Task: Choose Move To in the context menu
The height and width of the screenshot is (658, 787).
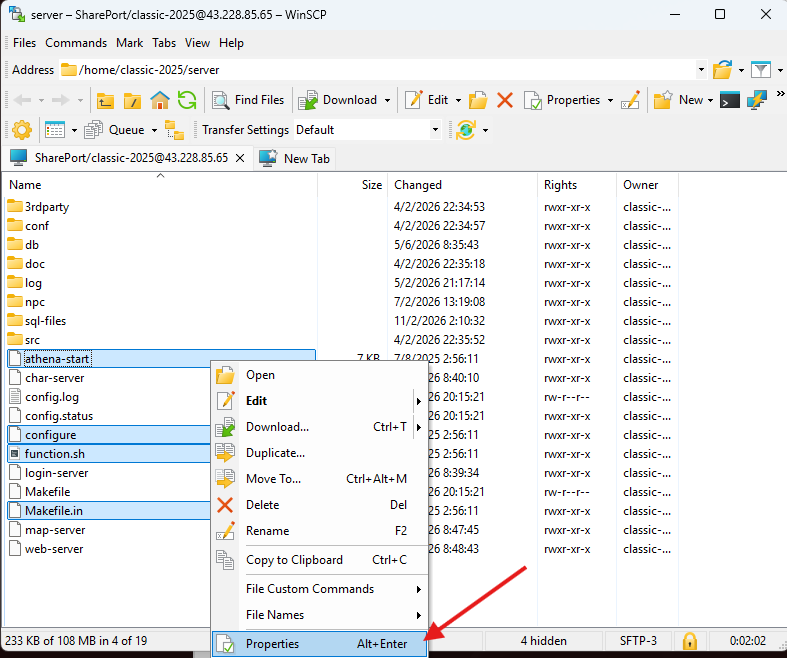Action: point(320,479)
